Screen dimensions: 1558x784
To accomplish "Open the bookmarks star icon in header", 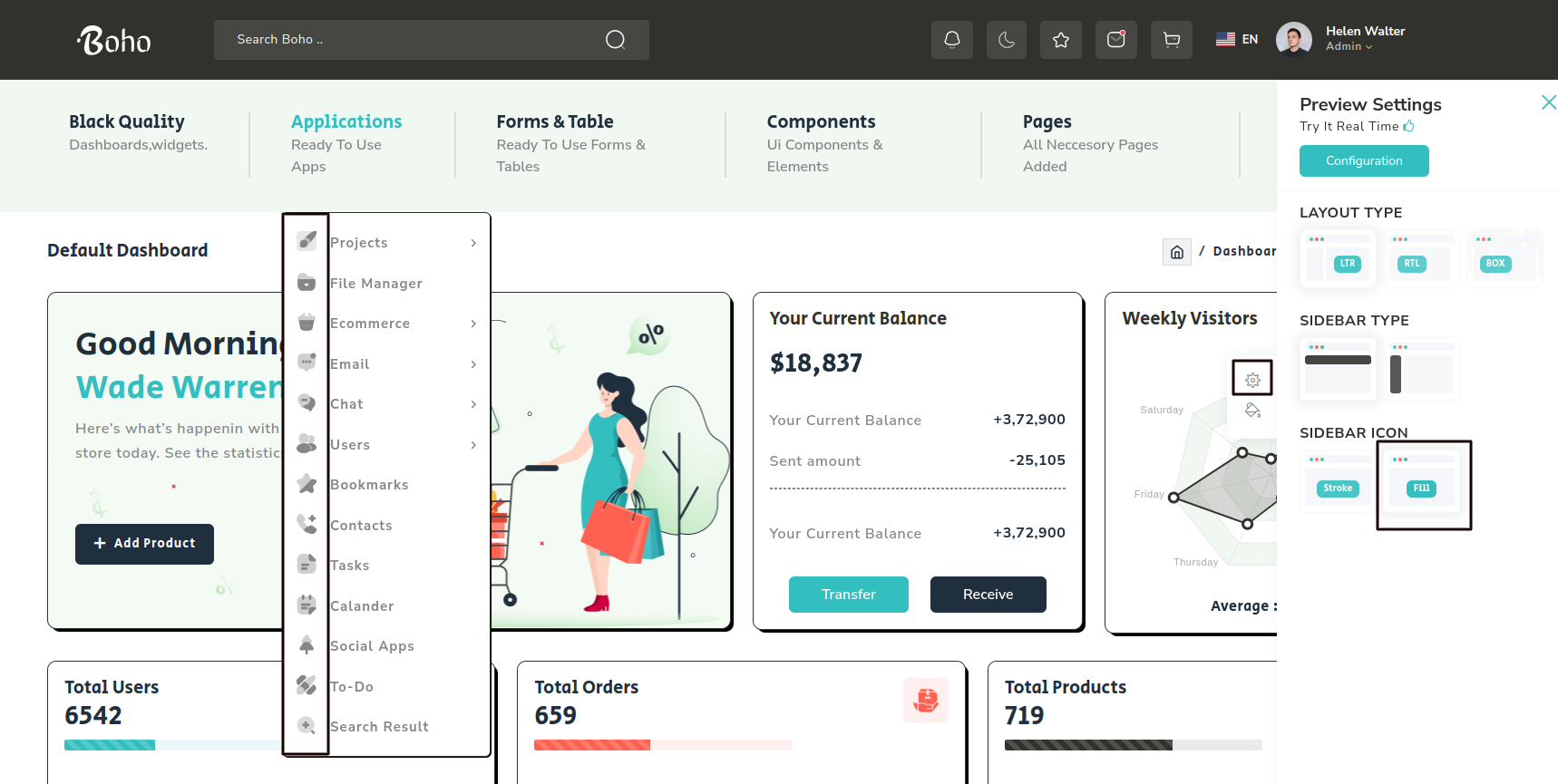I will 1061,40.
